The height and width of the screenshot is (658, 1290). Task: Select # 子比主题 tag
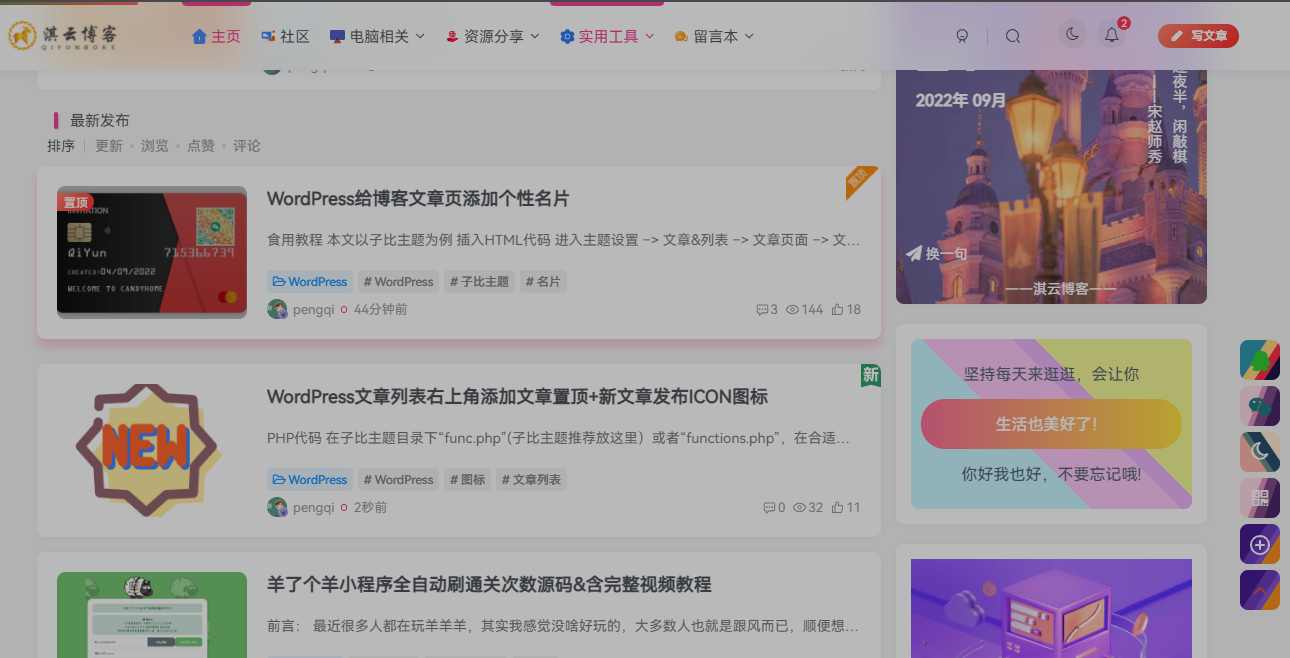pyautogui.click(x=480, y=282)
